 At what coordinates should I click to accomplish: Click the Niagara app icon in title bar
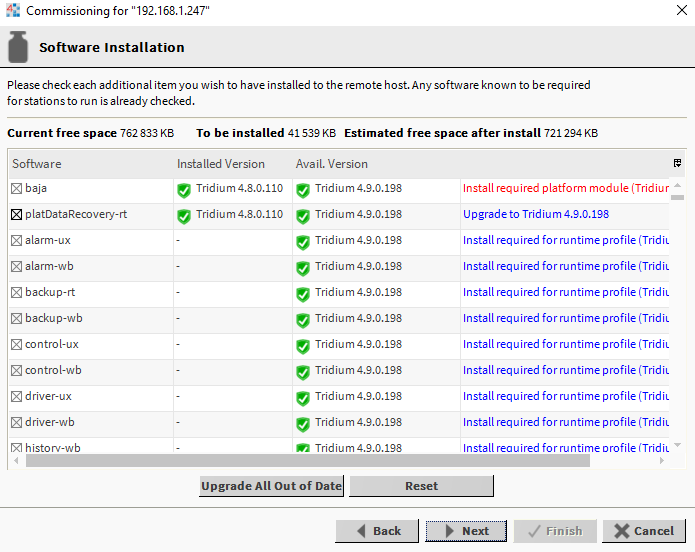pyautogui.click(x=11, y=11)
